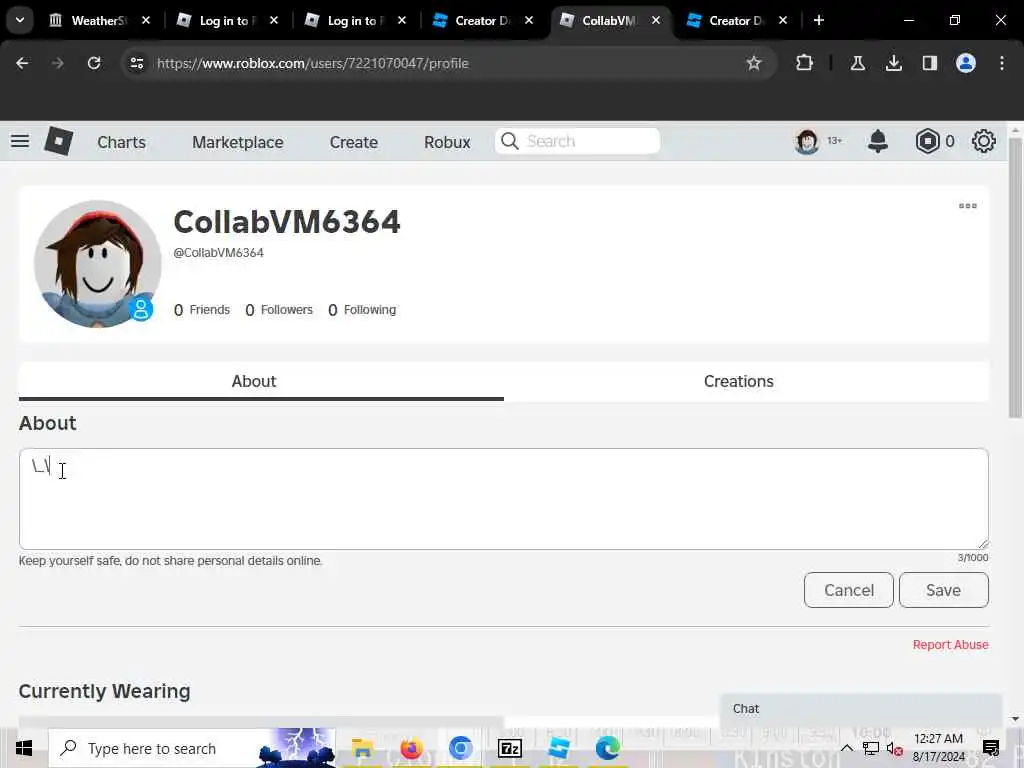Open the Chat panel
The height and width of the screenshot is (768, 1024).
pyautogui.click(x=861, y=709)
